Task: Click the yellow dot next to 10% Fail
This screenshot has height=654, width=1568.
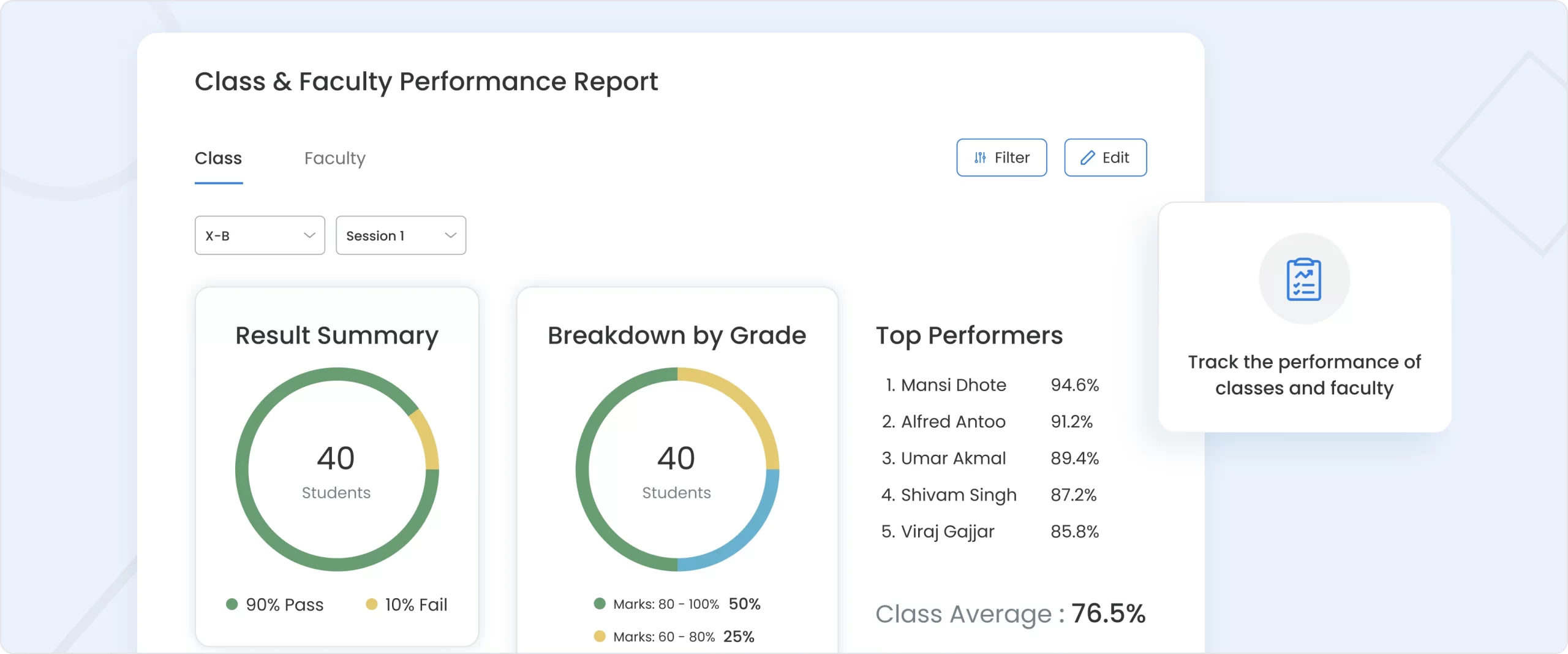Action: pyautogui.click(x=371, y=604)
